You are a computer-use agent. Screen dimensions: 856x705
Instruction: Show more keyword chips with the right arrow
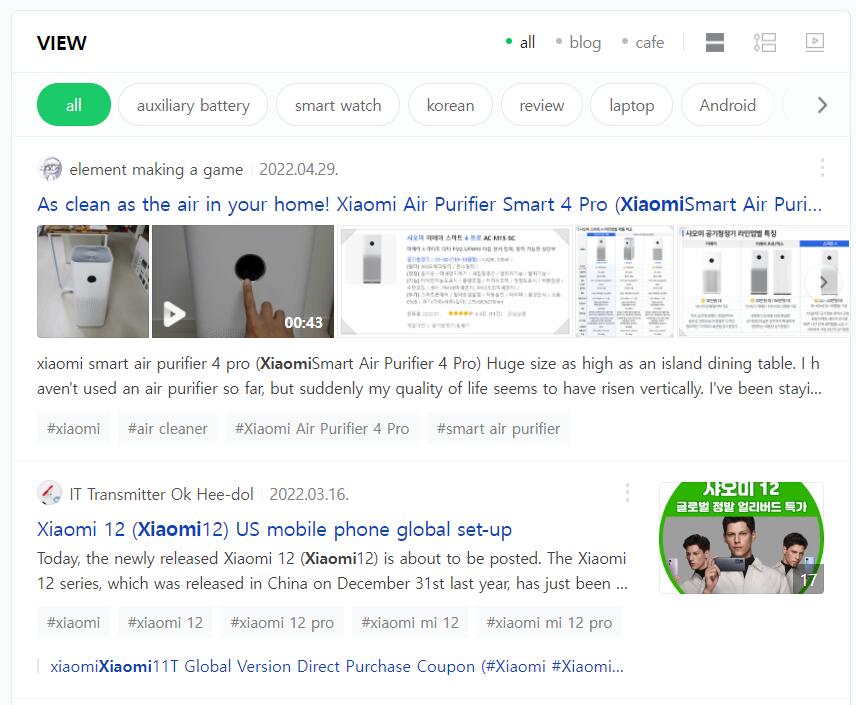(x=822, y=105)
